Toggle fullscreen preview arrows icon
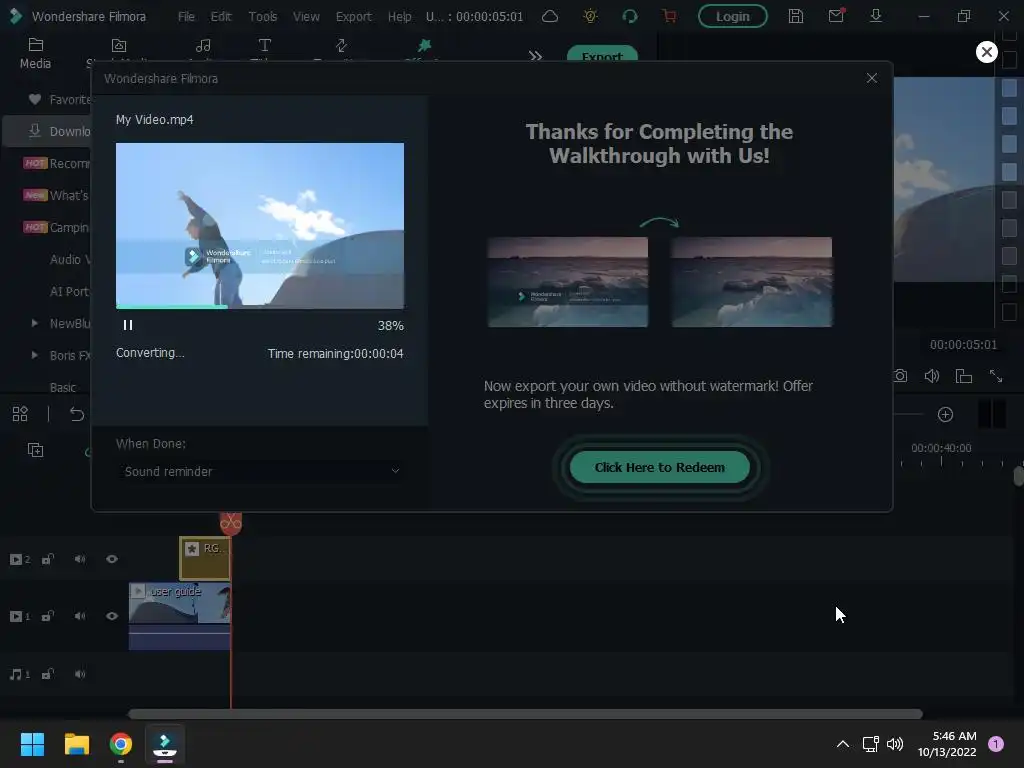The height and width of the screenshot is (768, 1024). click(995, 376)
